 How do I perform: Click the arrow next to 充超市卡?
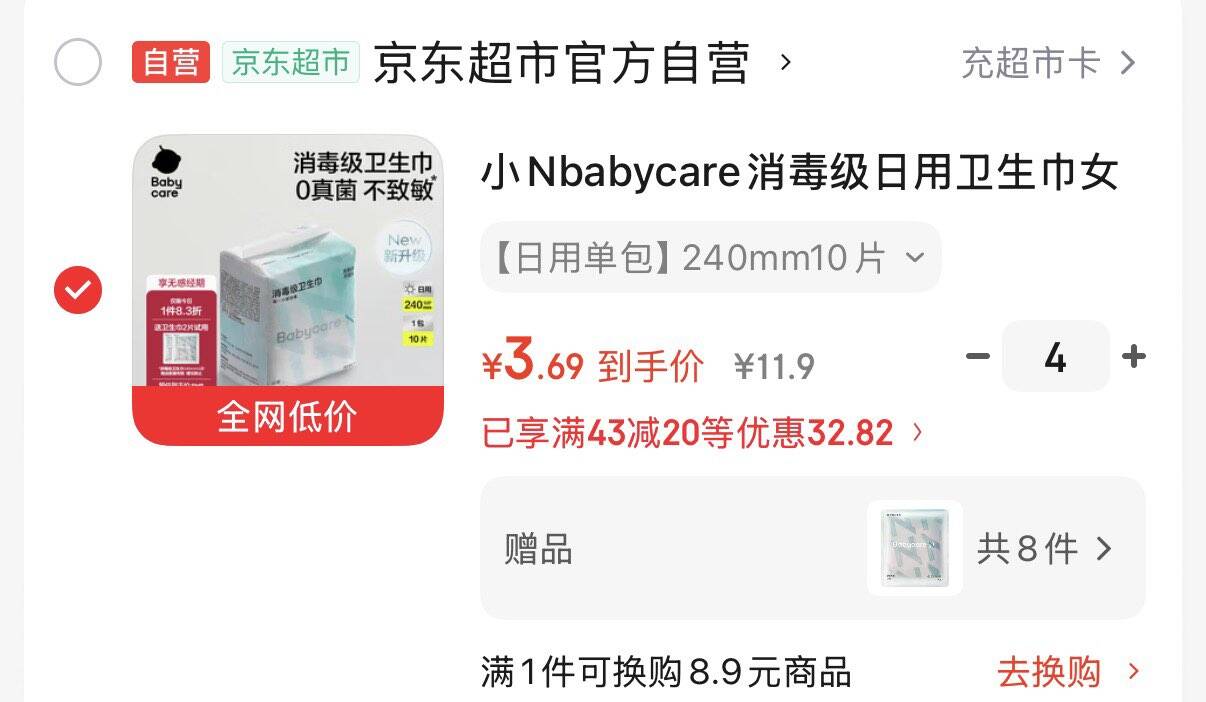[x=1127, y=63]
